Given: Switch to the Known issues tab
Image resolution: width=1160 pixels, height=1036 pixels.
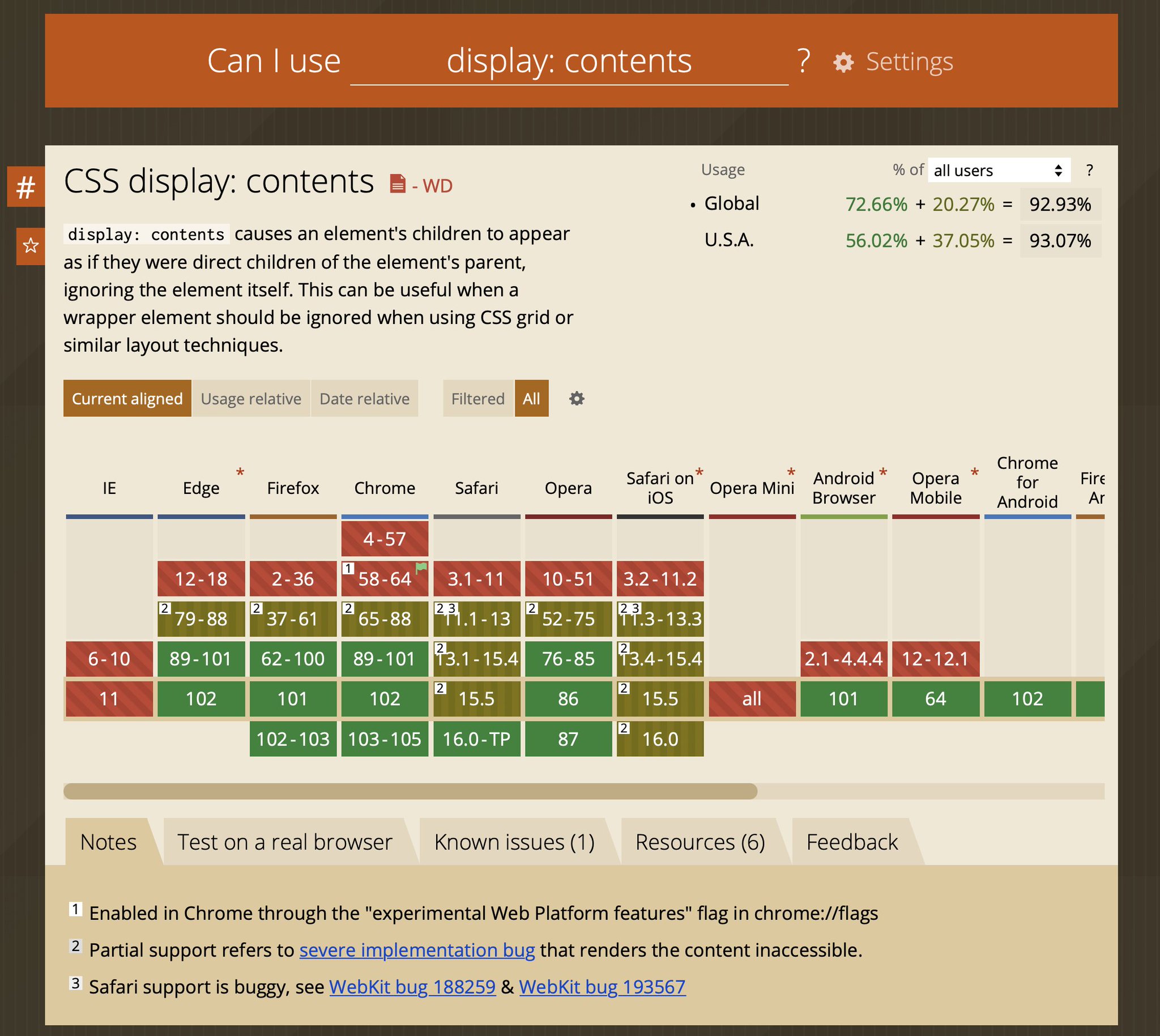Looking at the screenshot, I should coord(514,841).
